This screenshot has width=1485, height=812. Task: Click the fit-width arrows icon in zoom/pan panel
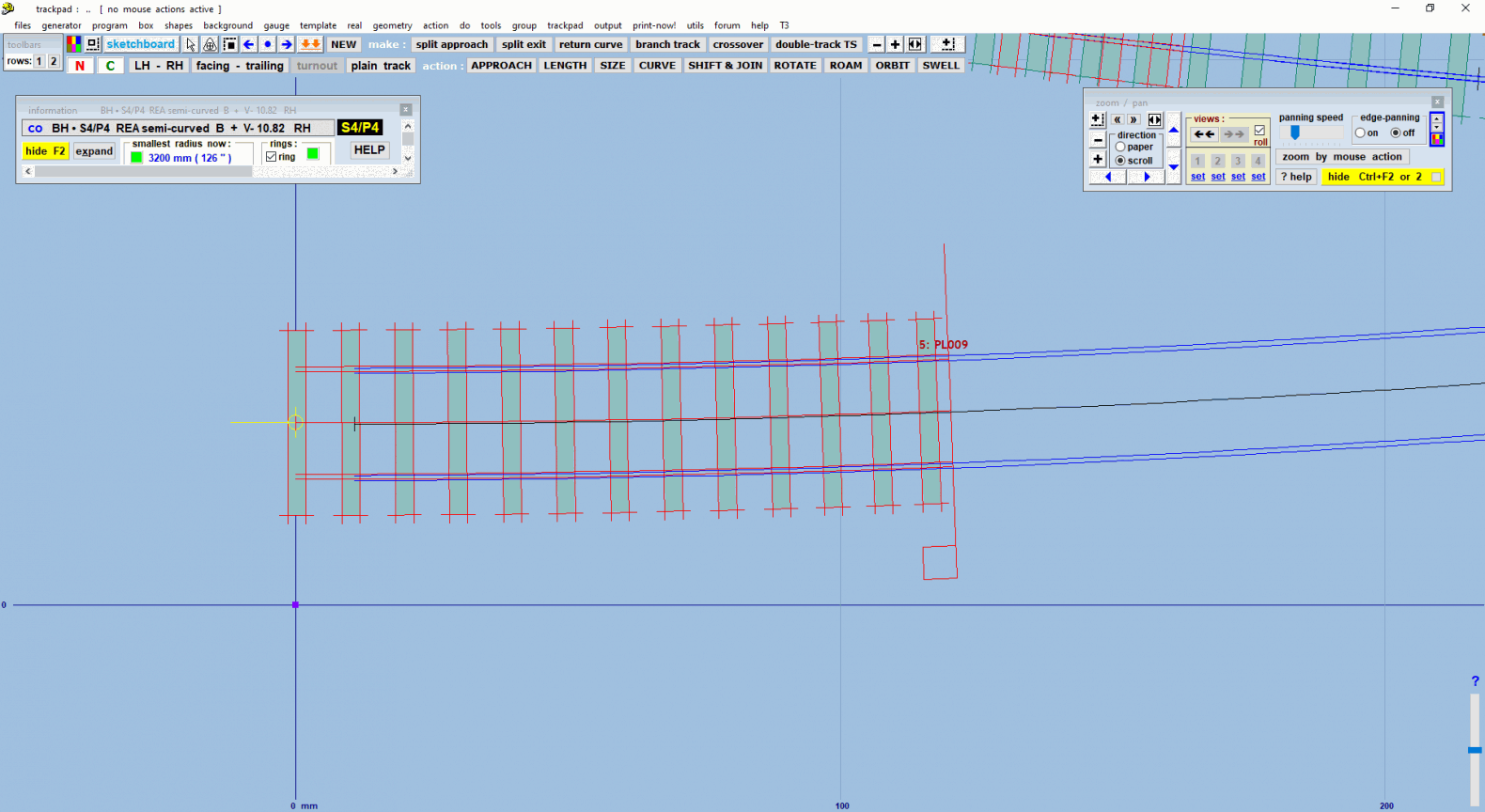click(1154, 119)
